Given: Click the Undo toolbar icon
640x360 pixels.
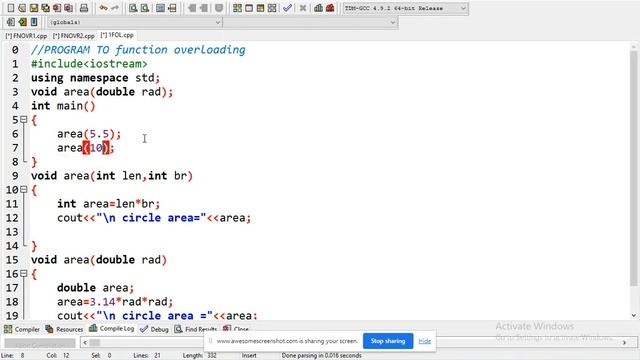Looking at the screenshot, I should point(103,8).
